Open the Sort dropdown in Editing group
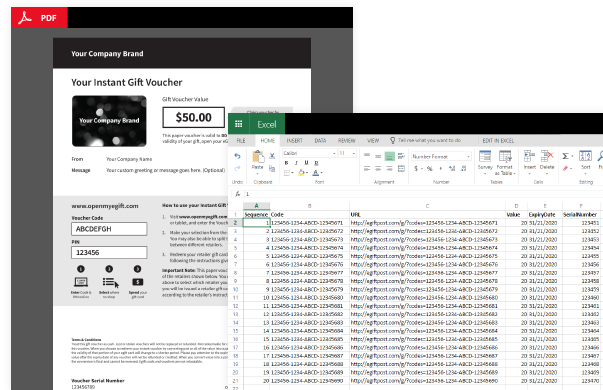Viewport: 603px width, 390px height. point(585,161)
